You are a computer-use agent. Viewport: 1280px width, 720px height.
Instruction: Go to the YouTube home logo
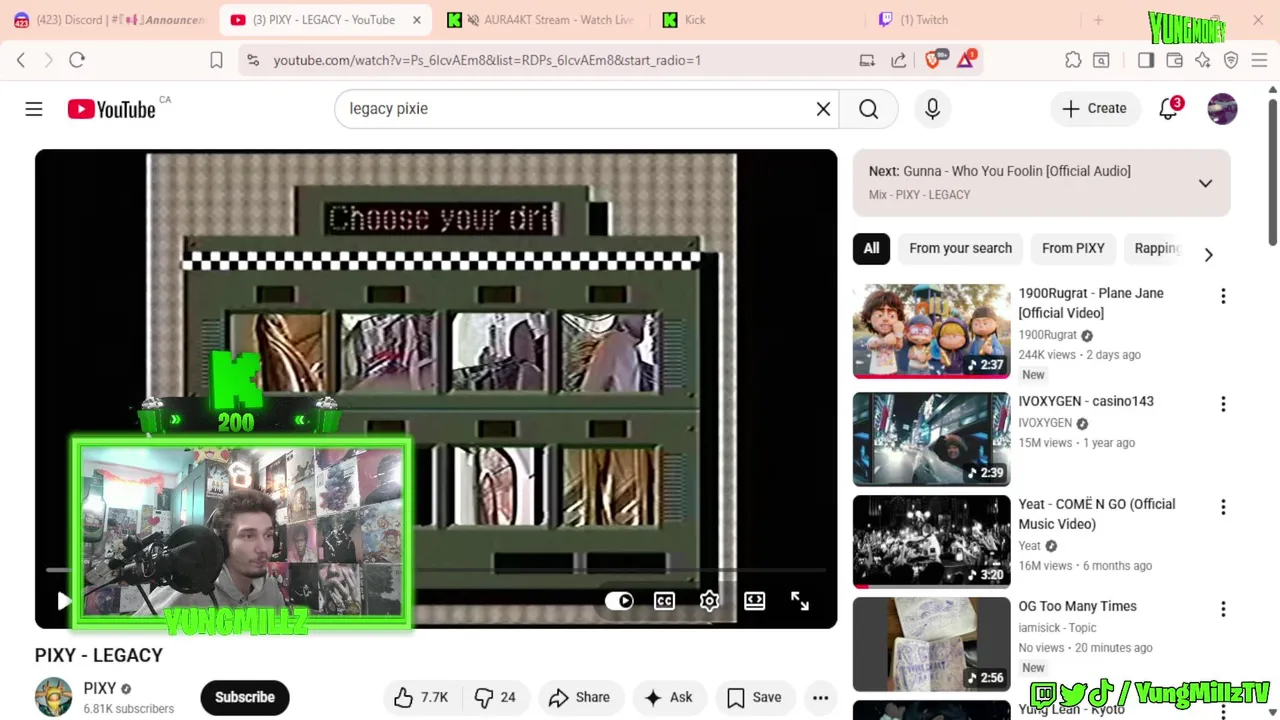(x=111, y=109)
